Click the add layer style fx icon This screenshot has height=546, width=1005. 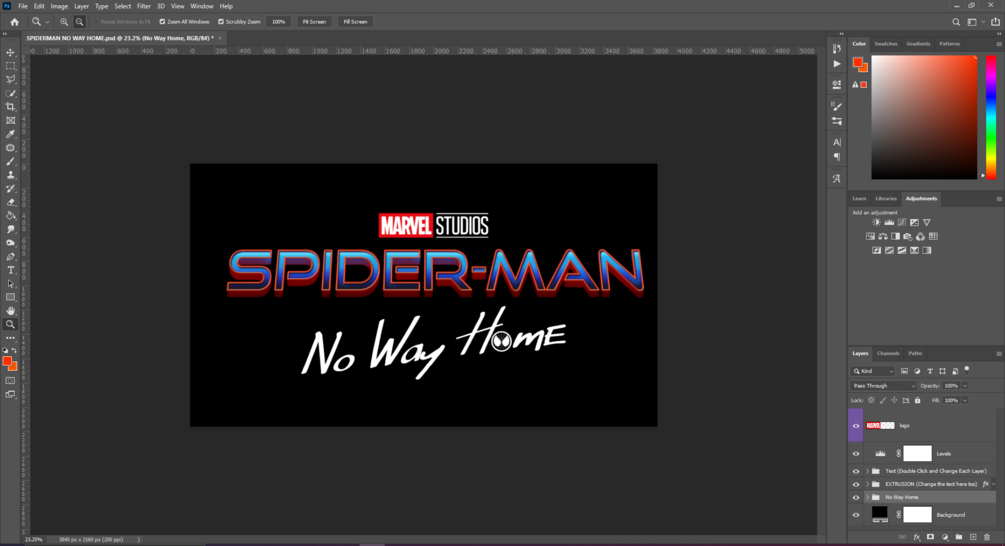tap(917, 537)
